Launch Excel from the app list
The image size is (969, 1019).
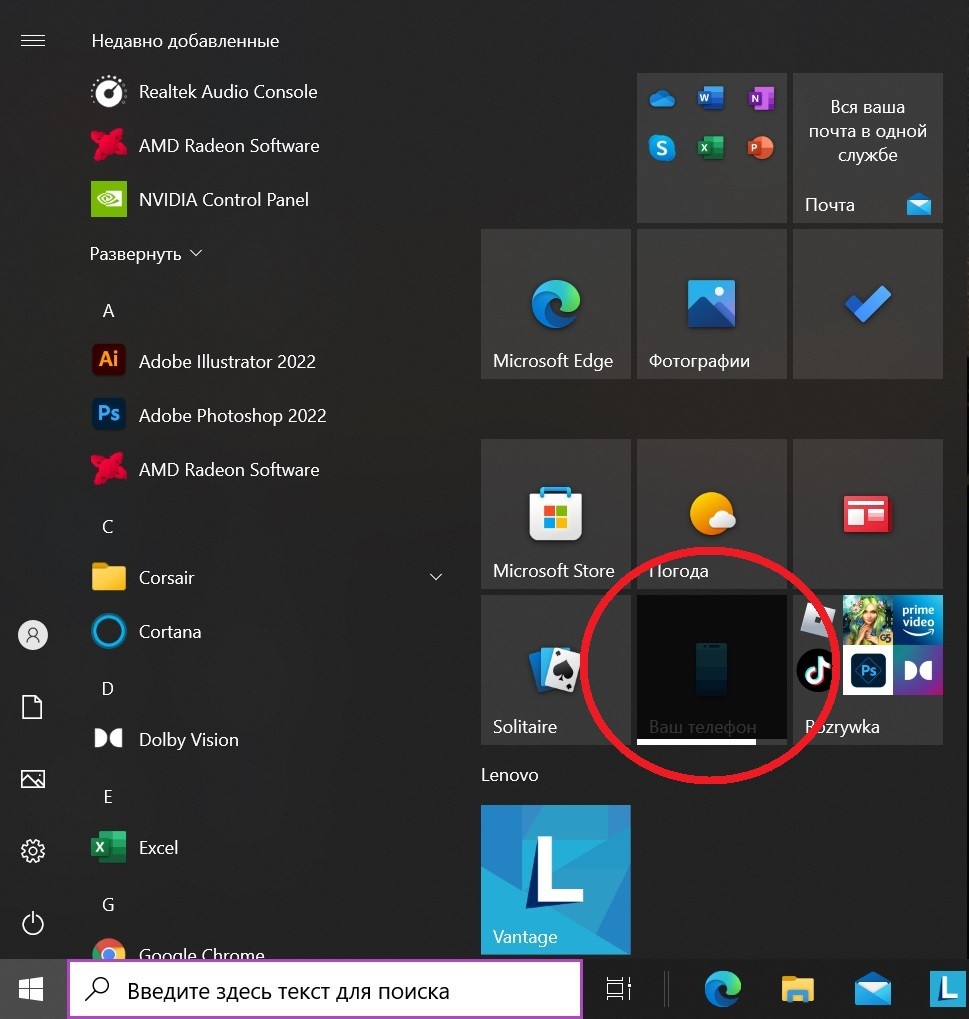(135, 847)
